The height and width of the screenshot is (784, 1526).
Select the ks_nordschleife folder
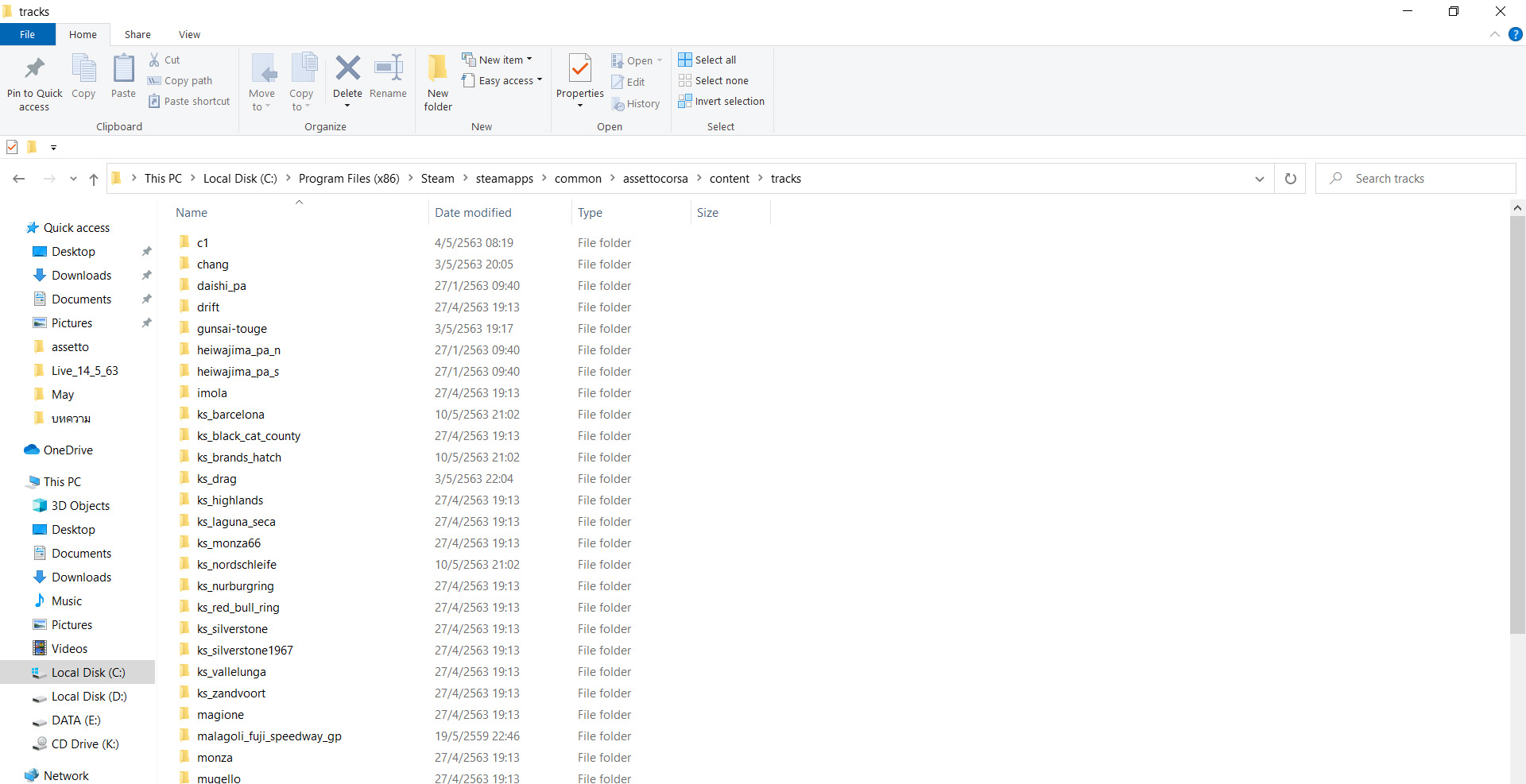237,564
